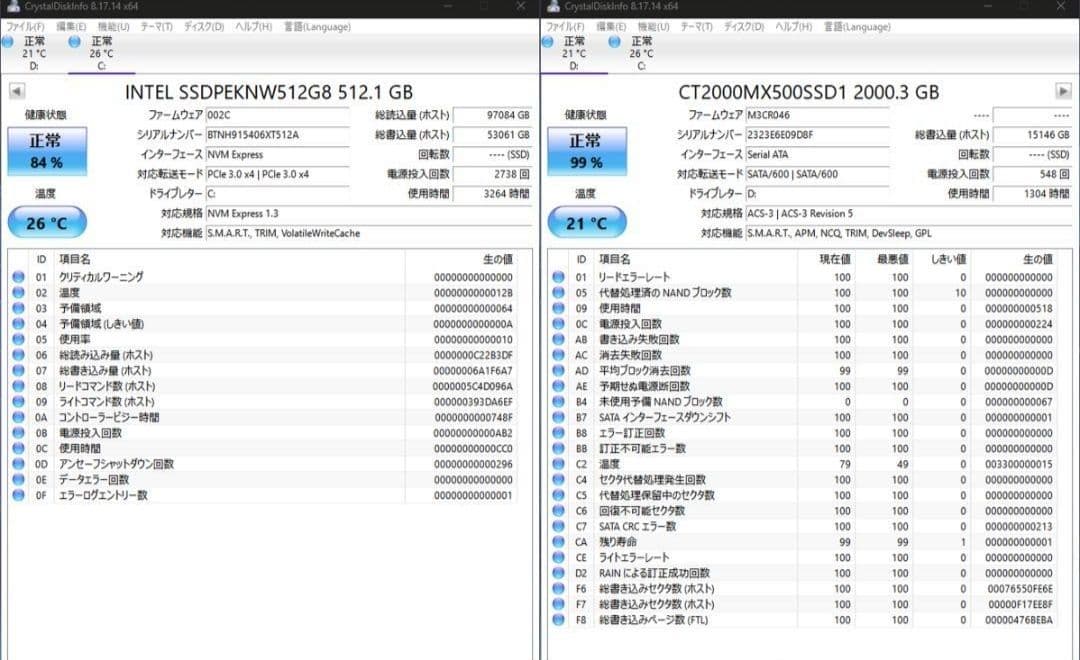Click the blue indicator beside リードエラーレート attribute
The width and height of the screenshot is (1080, 660).
pyautogui.click(x=557, y=278)
